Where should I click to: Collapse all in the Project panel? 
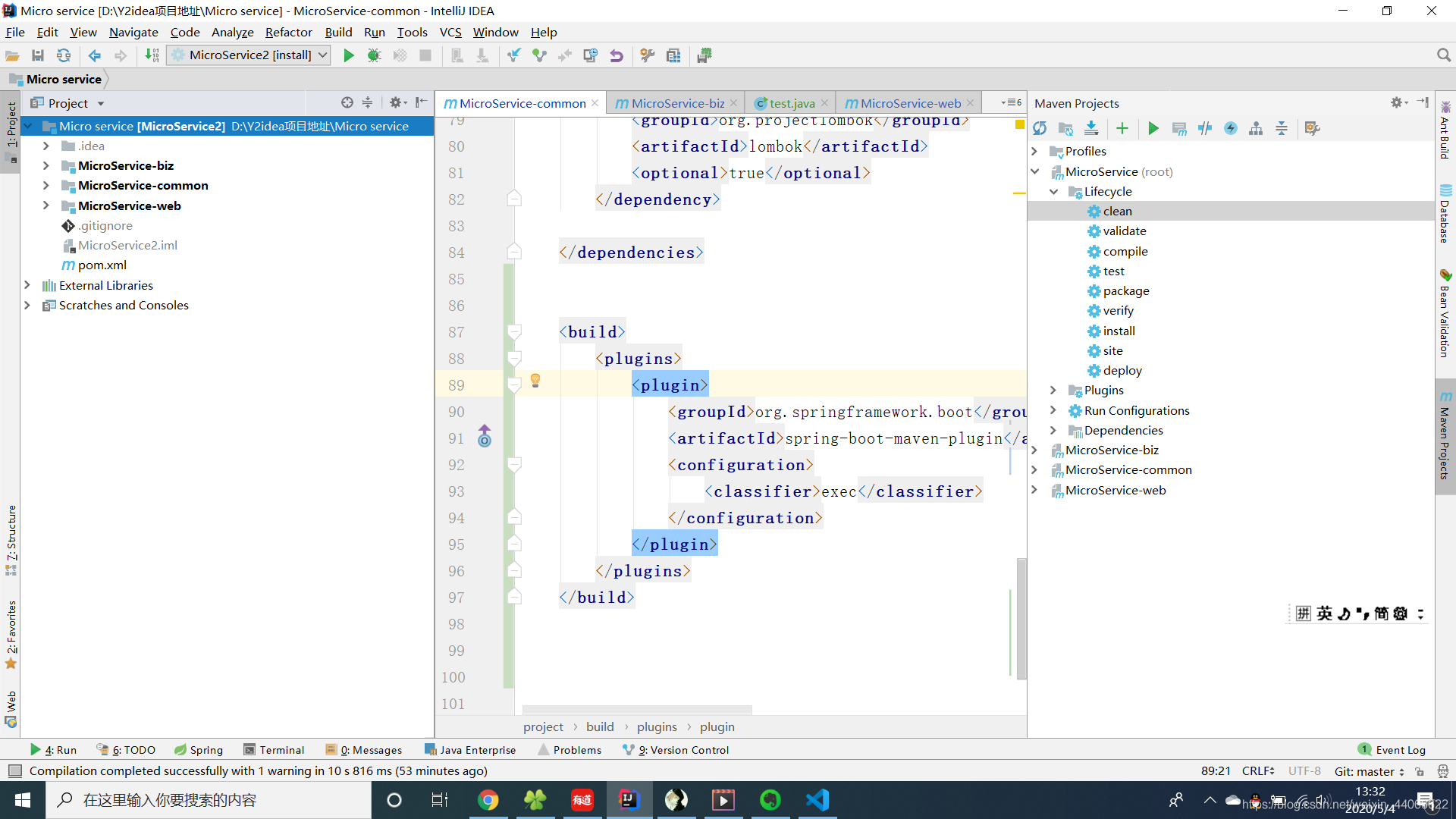pyautogui.click(x=368, y=102)
